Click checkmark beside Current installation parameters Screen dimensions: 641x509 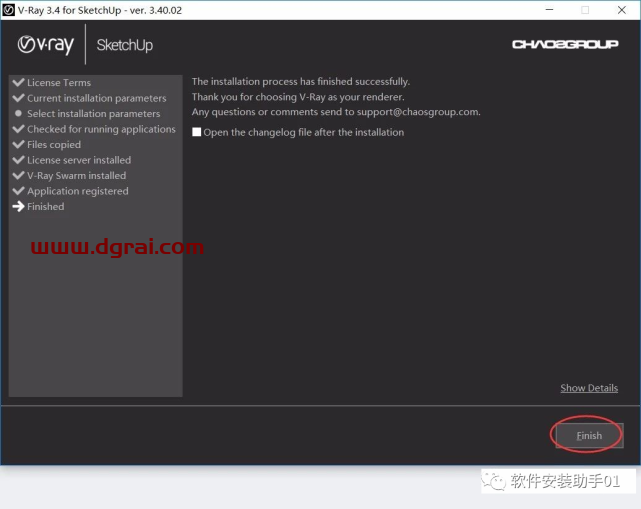pos(18,98)
